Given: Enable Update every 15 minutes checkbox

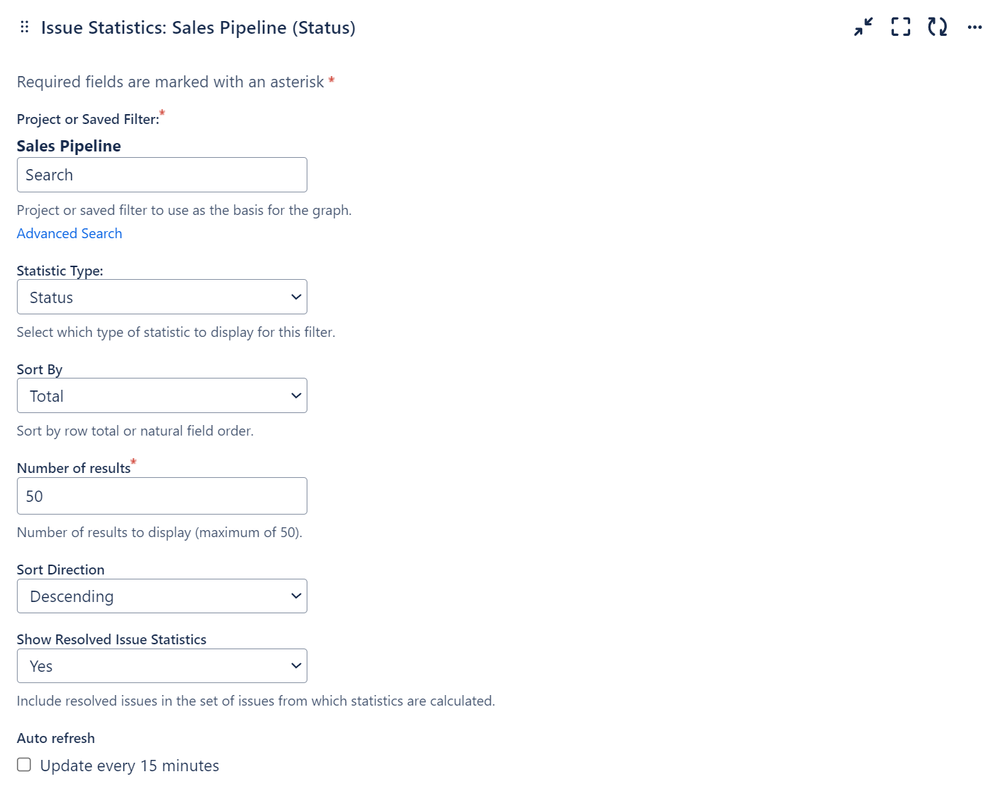Looking at the screenshot, I should click(x=24, y=764).
